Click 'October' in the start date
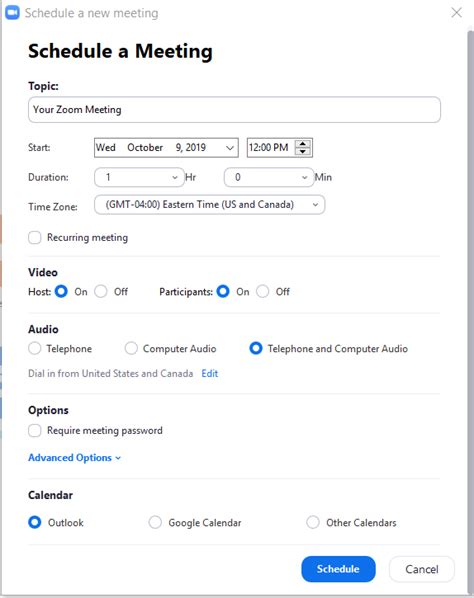 pyautogui.click(x=145, y=148)
